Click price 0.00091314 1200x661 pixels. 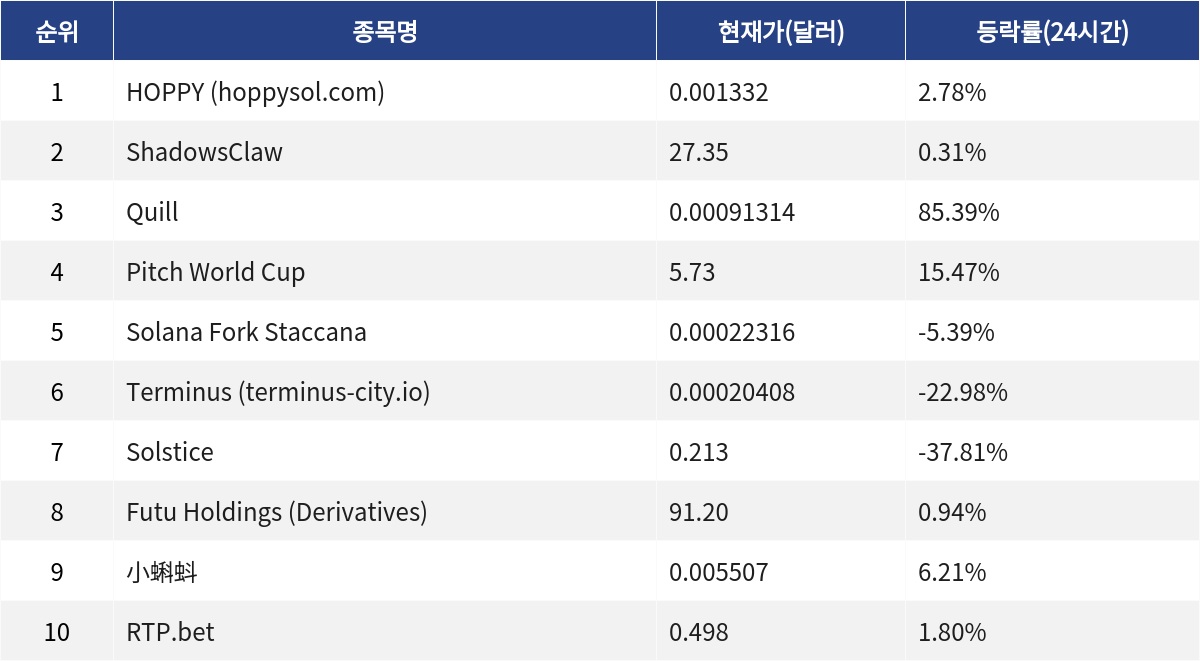tap(732, 213)
